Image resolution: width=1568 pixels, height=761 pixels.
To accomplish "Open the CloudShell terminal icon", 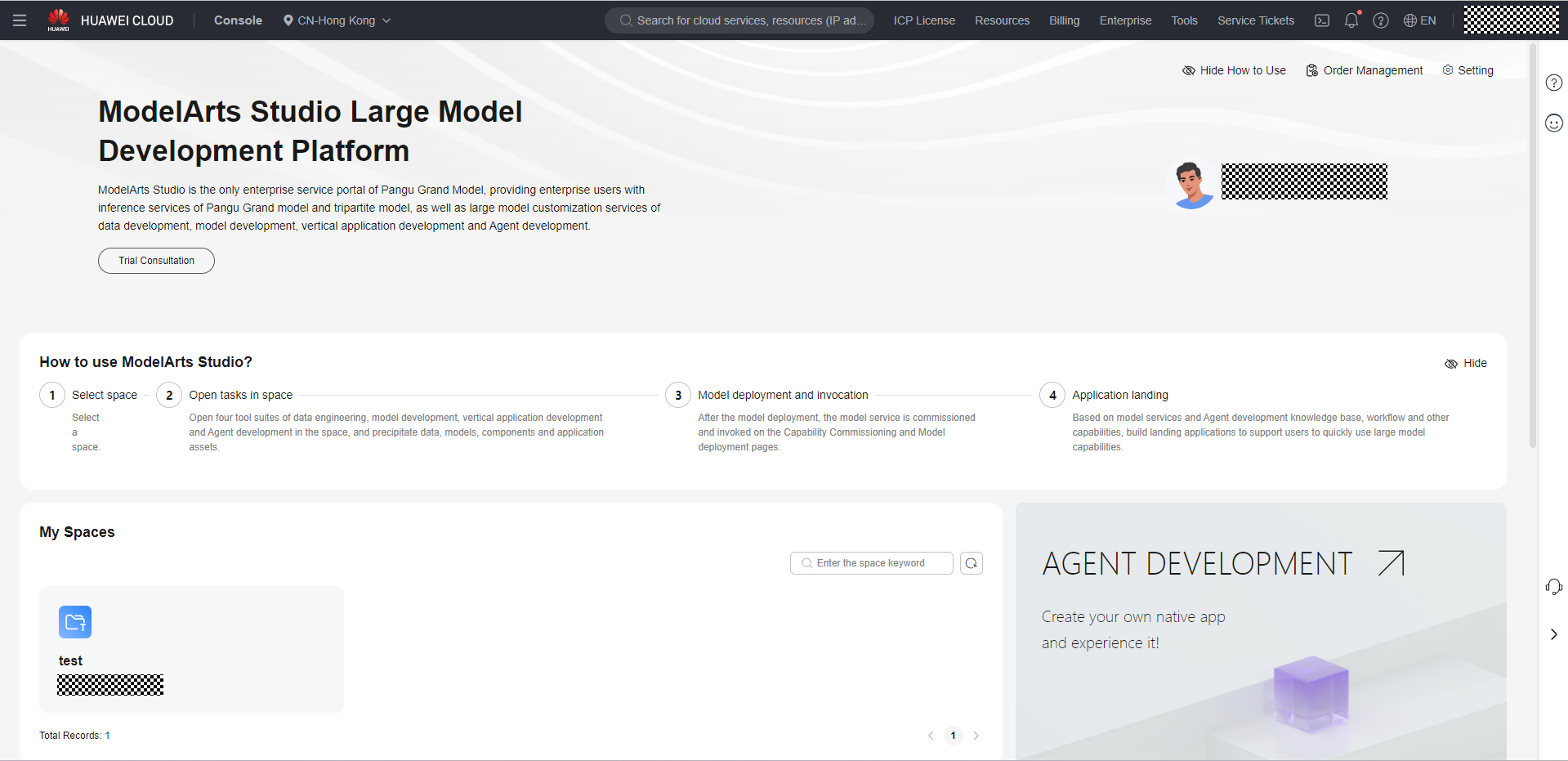I will pyautogui.click(x=1321, y=20).
